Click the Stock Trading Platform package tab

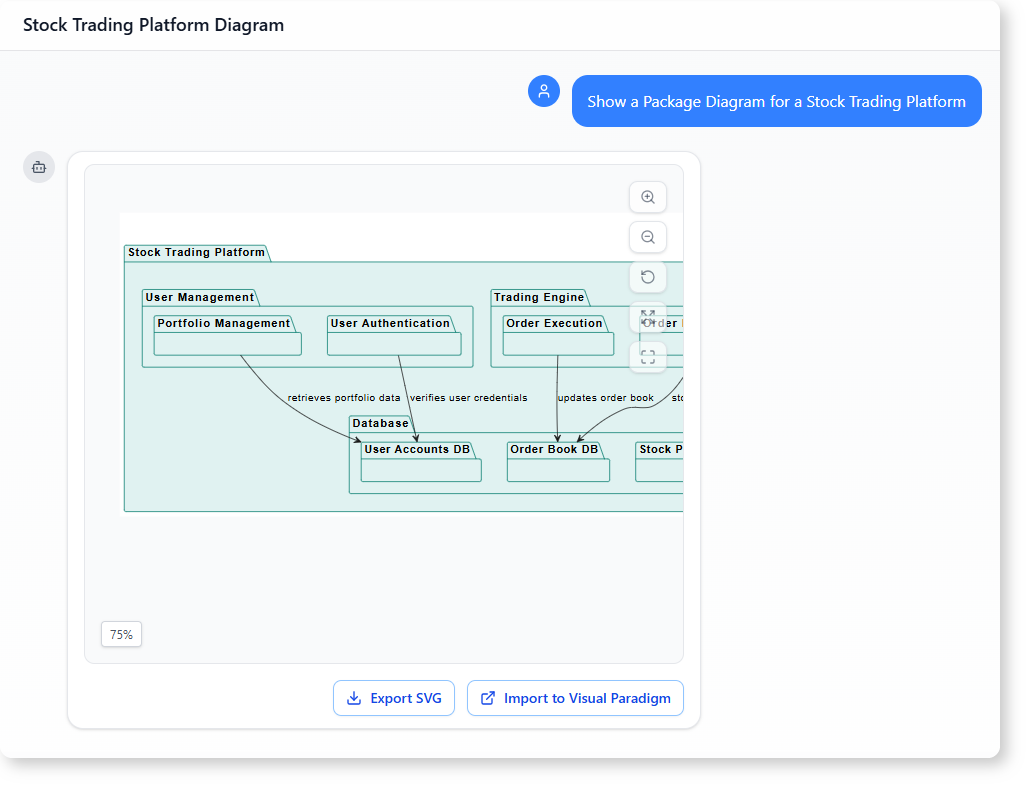(196, 252)
